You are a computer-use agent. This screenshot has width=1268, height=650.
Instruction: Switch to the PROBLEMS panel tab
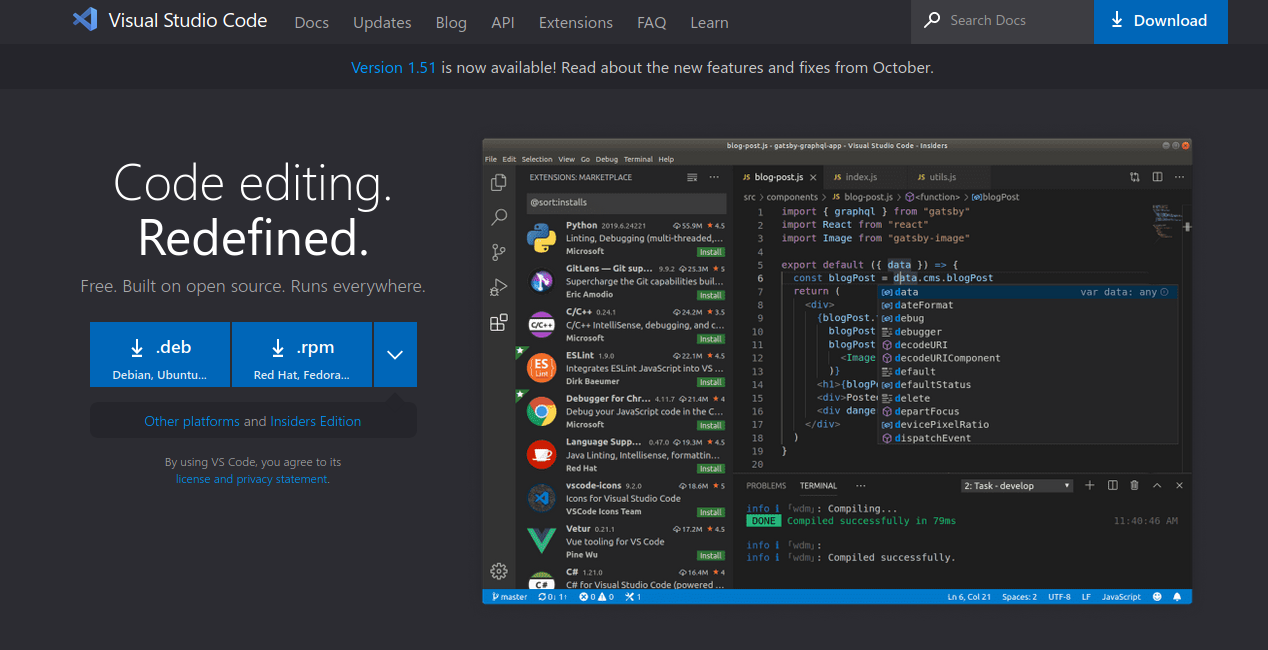point(767,486)
